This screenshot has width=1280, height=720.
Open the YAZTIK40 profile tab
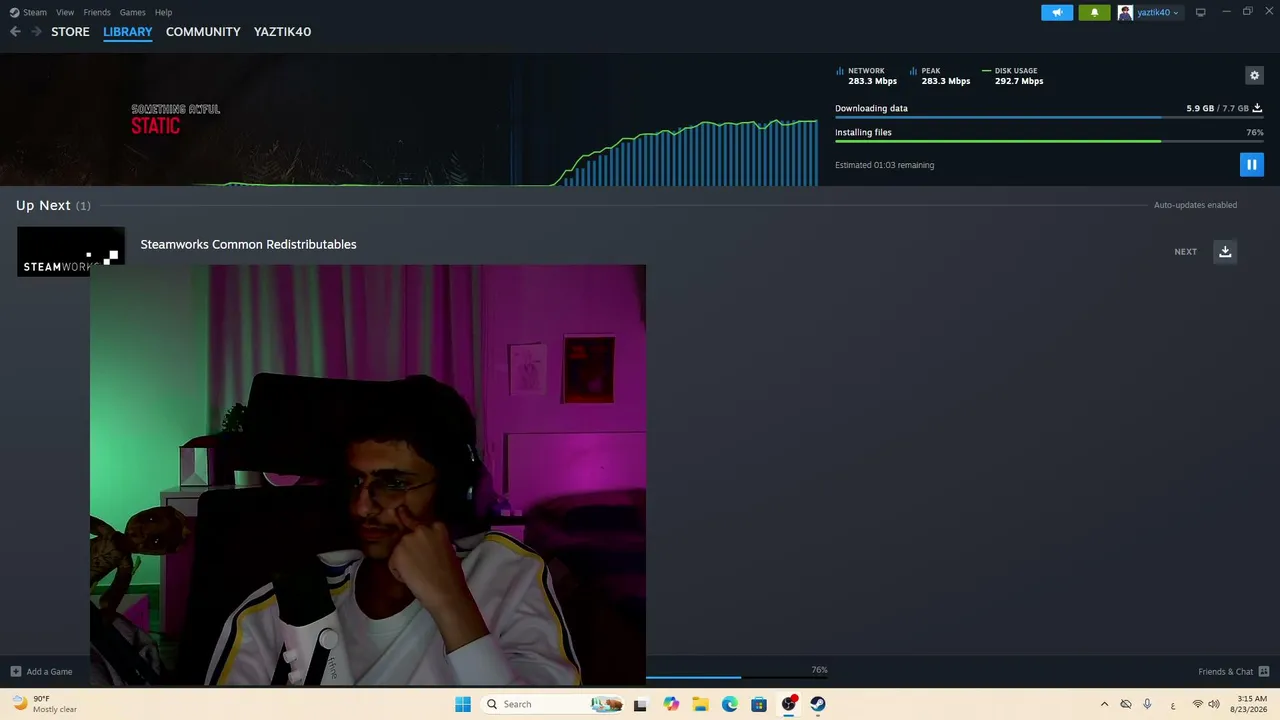(282, 32)
